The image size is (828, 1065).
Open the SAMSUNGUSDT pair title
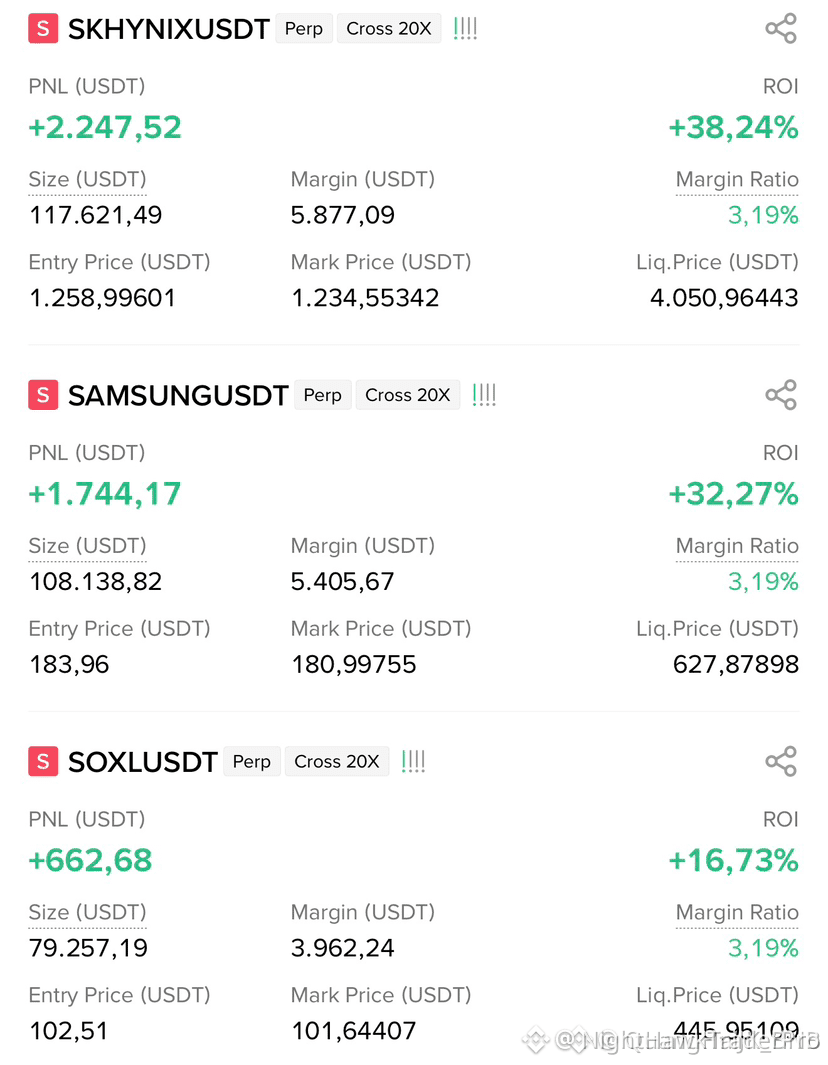click(178, 395)
